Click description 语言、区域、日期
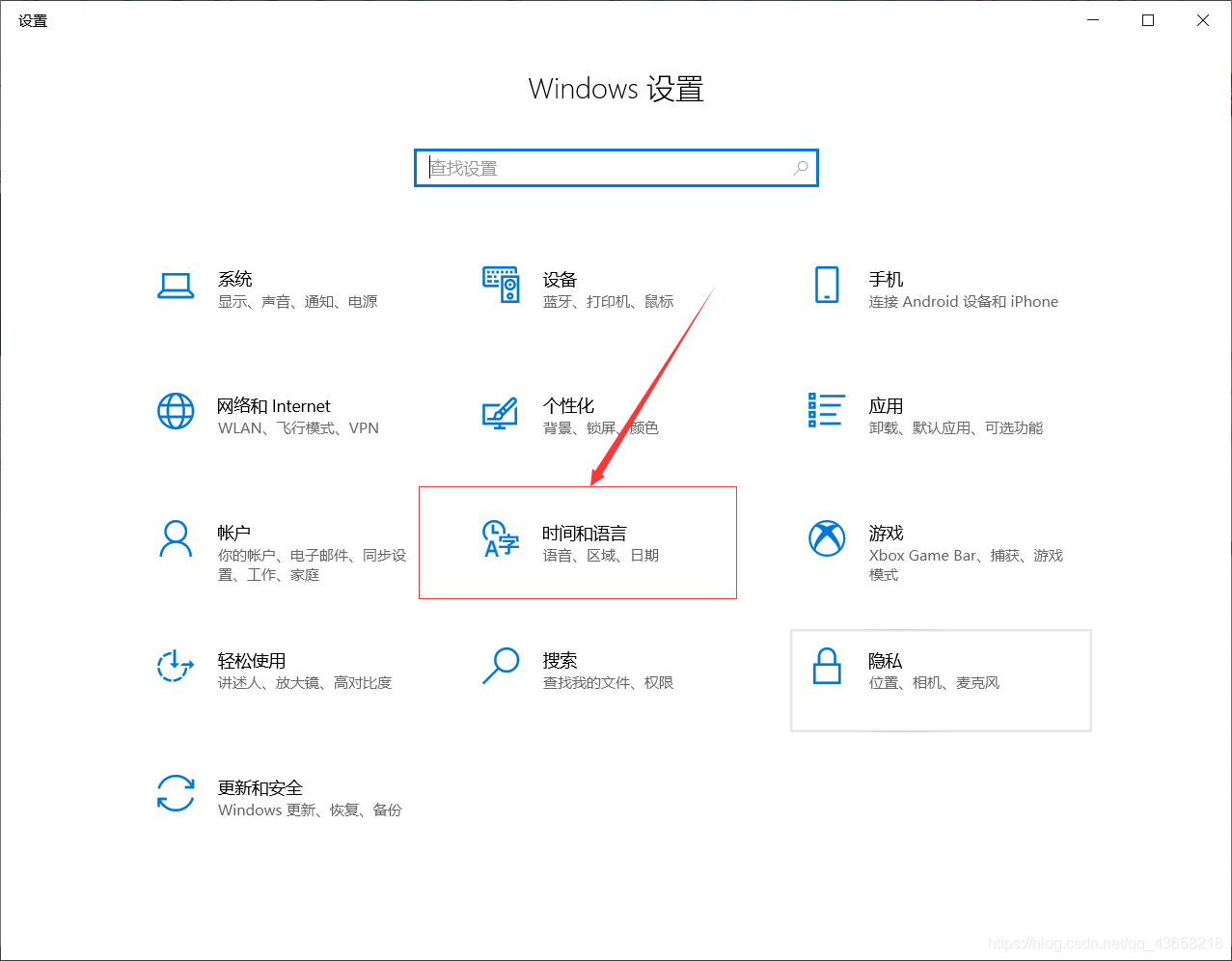This screenshot has width=1232, height=961. (x=601, y=556)
